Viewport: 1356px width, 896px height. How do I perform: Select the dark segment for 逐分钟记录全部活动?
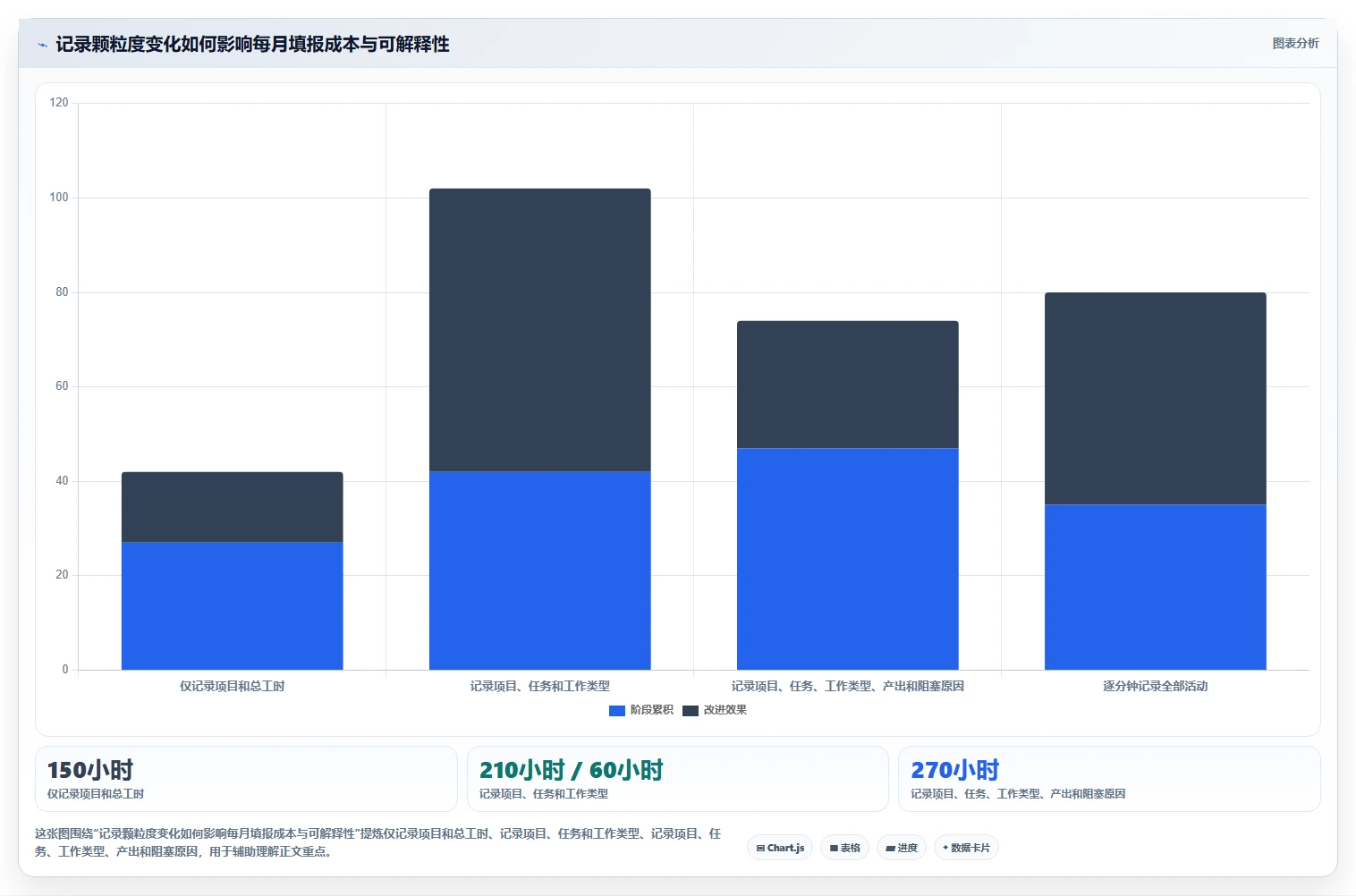coord(1156,398)
